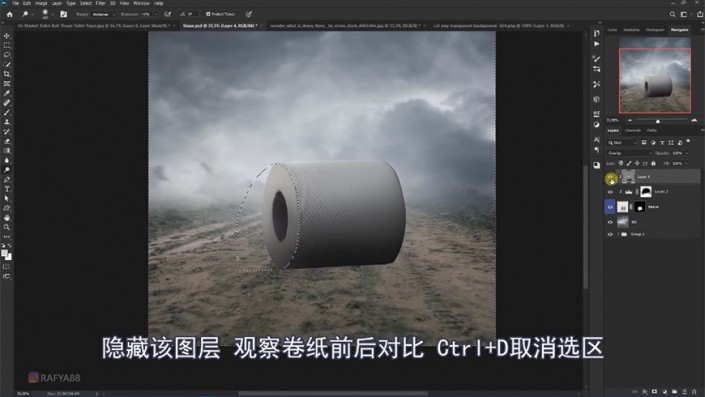The width and height of the screenshot is (705, 397).
Task: Open the brush settings panel icon
Action: [x=63, y=14]
